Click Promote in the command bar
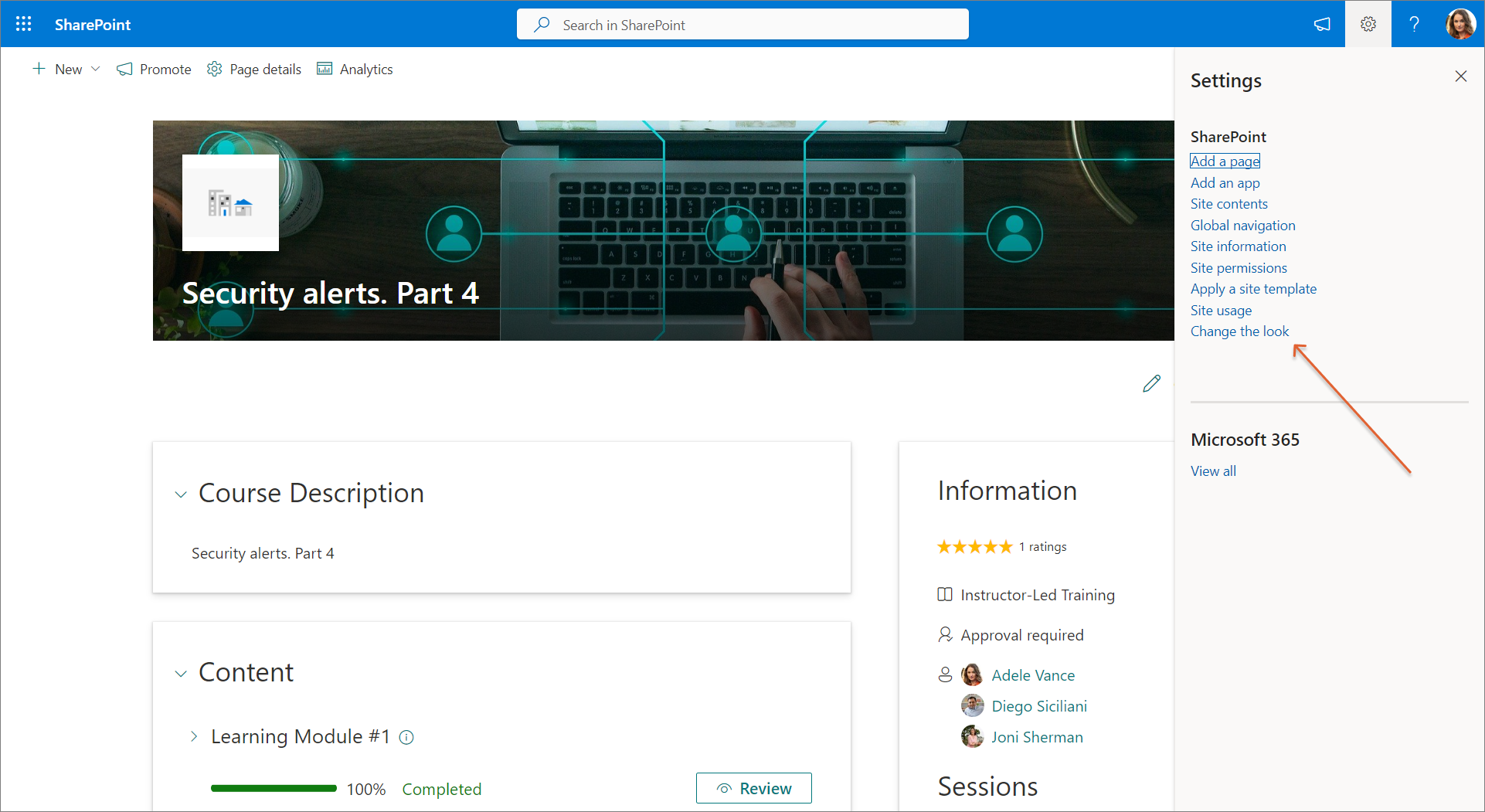 tap(155, 69)
